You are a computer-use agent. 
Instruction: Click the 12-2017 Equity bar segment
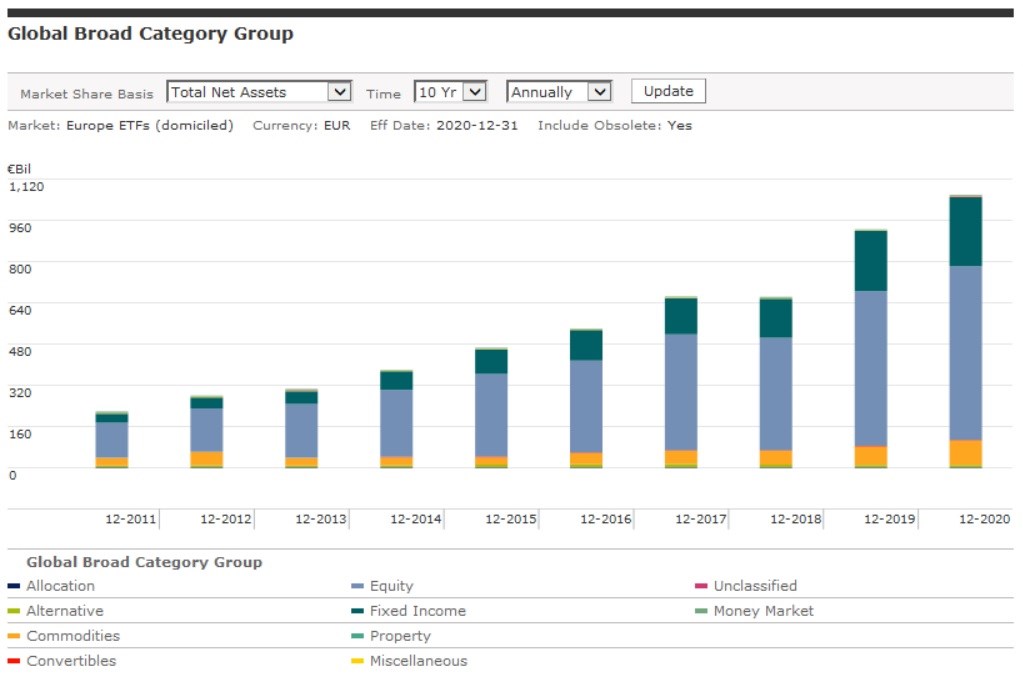coord(680,391)
